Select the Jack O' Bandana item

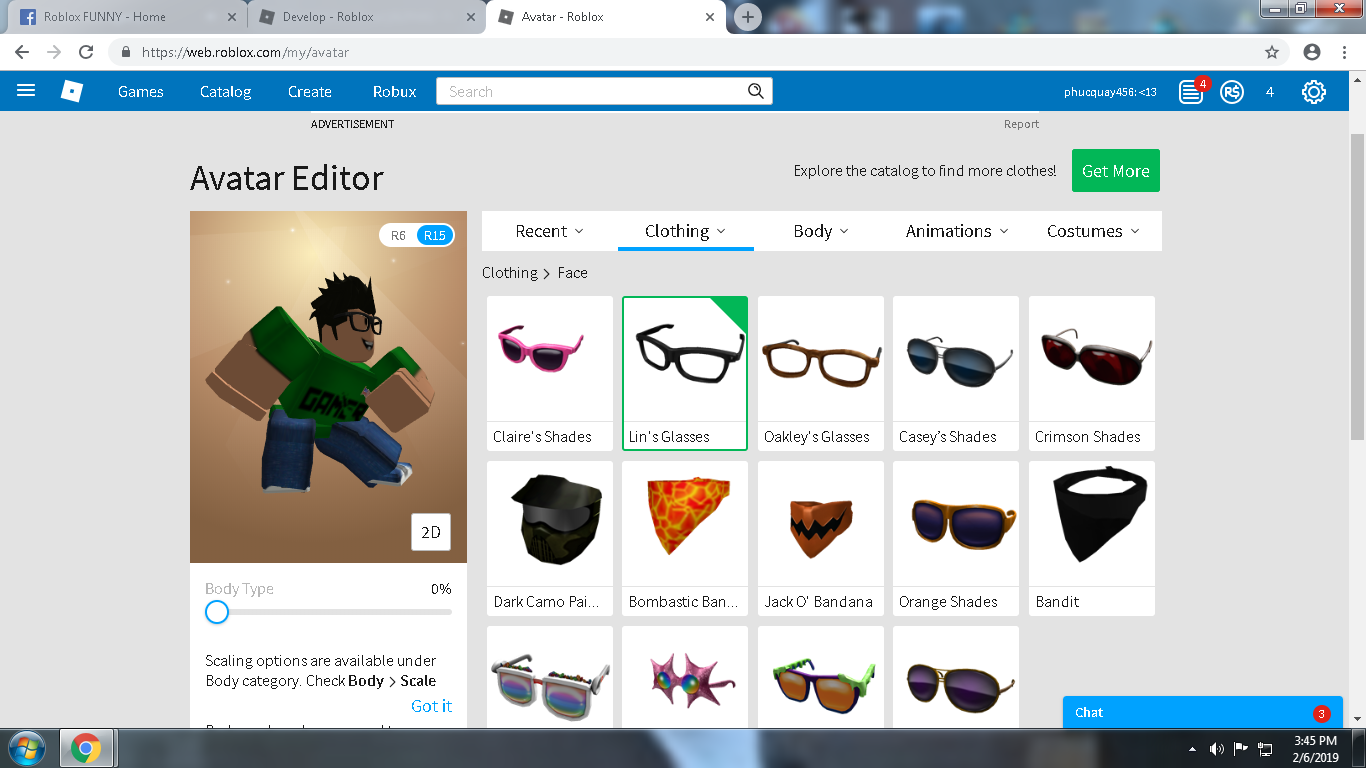pos(821,538)
